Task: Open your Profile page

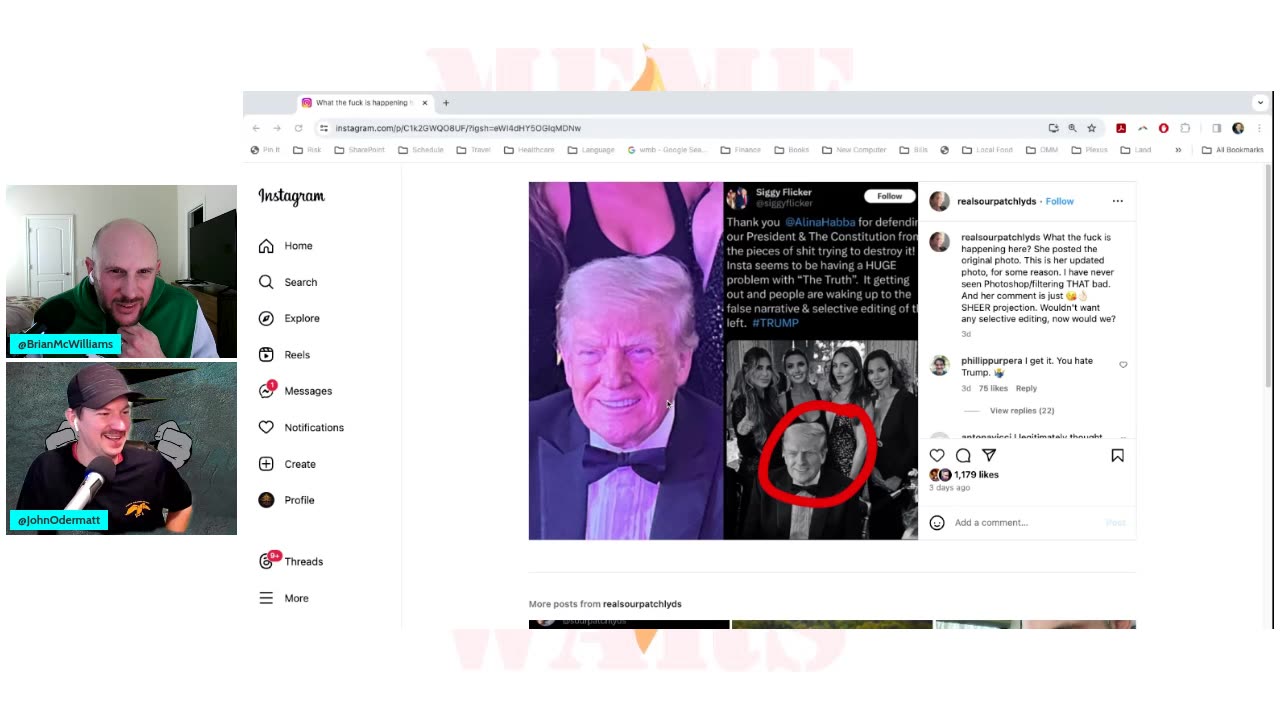Action: 286,500
